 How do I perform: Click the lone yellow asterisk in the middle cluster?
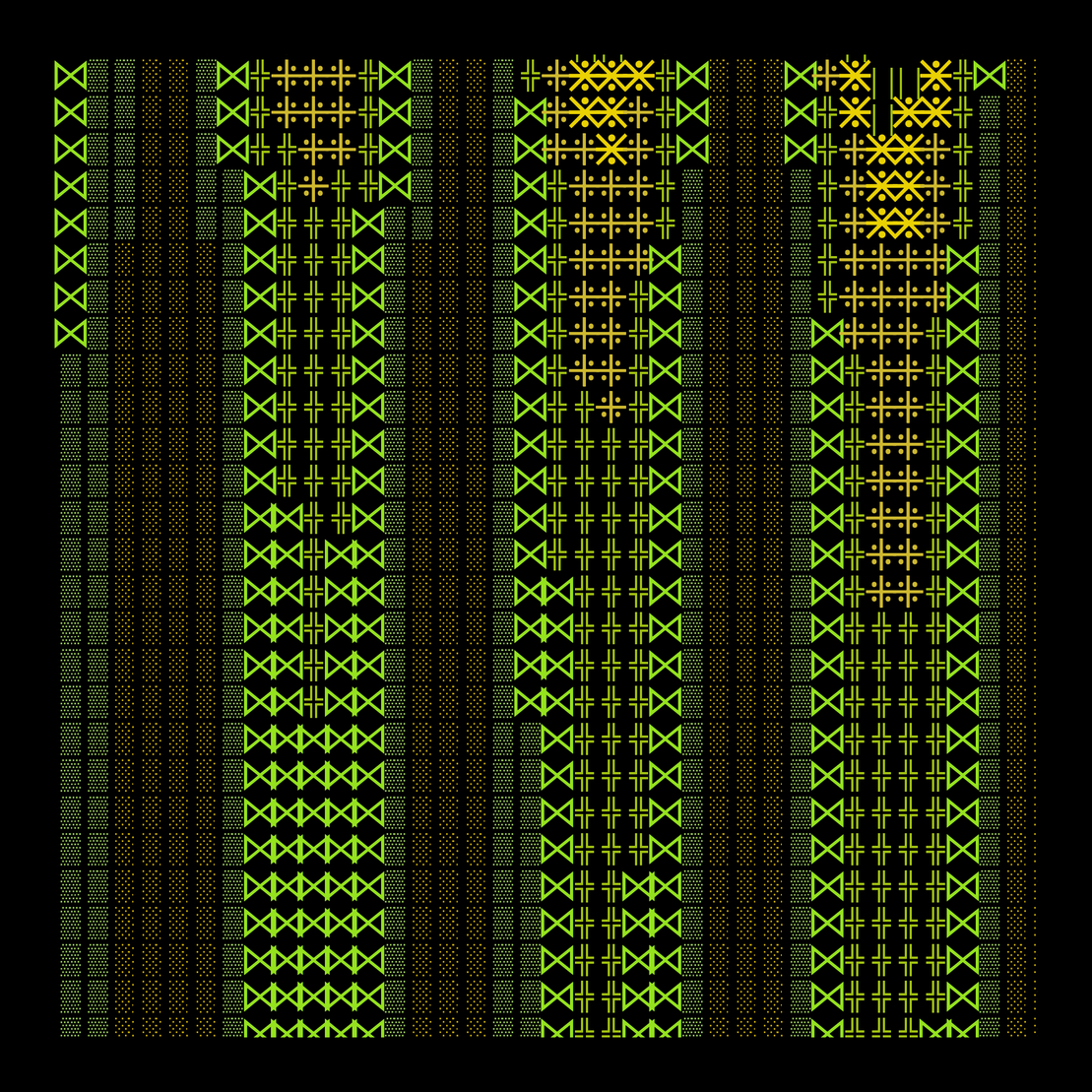coord(611,150)
